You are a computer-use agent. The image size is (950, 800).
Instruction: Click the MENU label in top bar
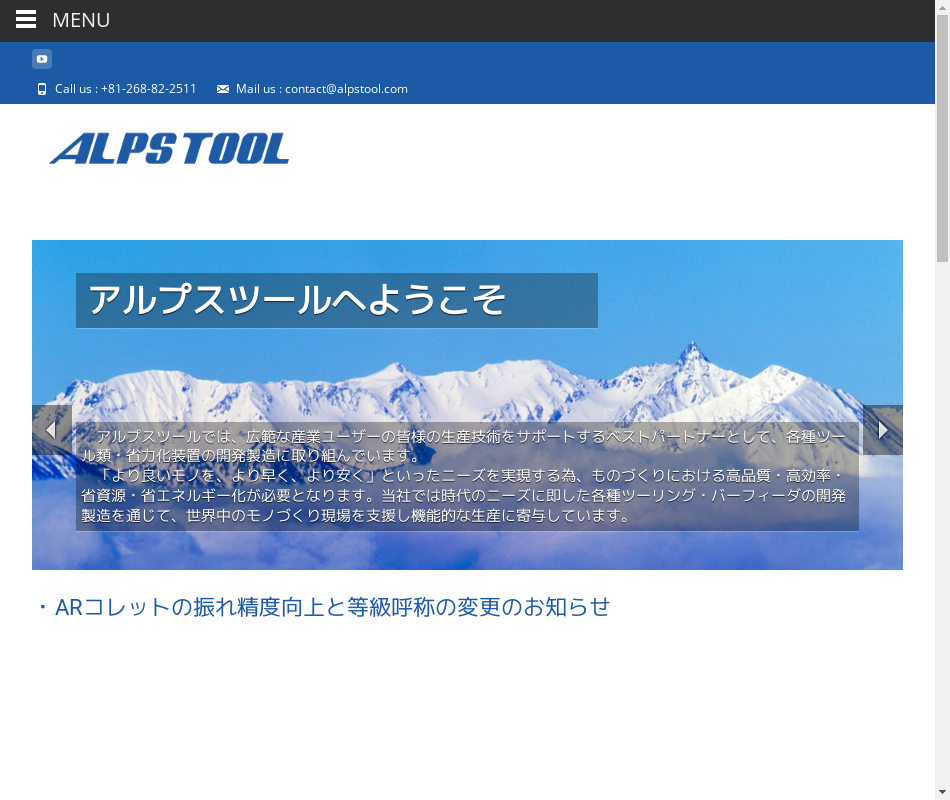click(81, 20)
